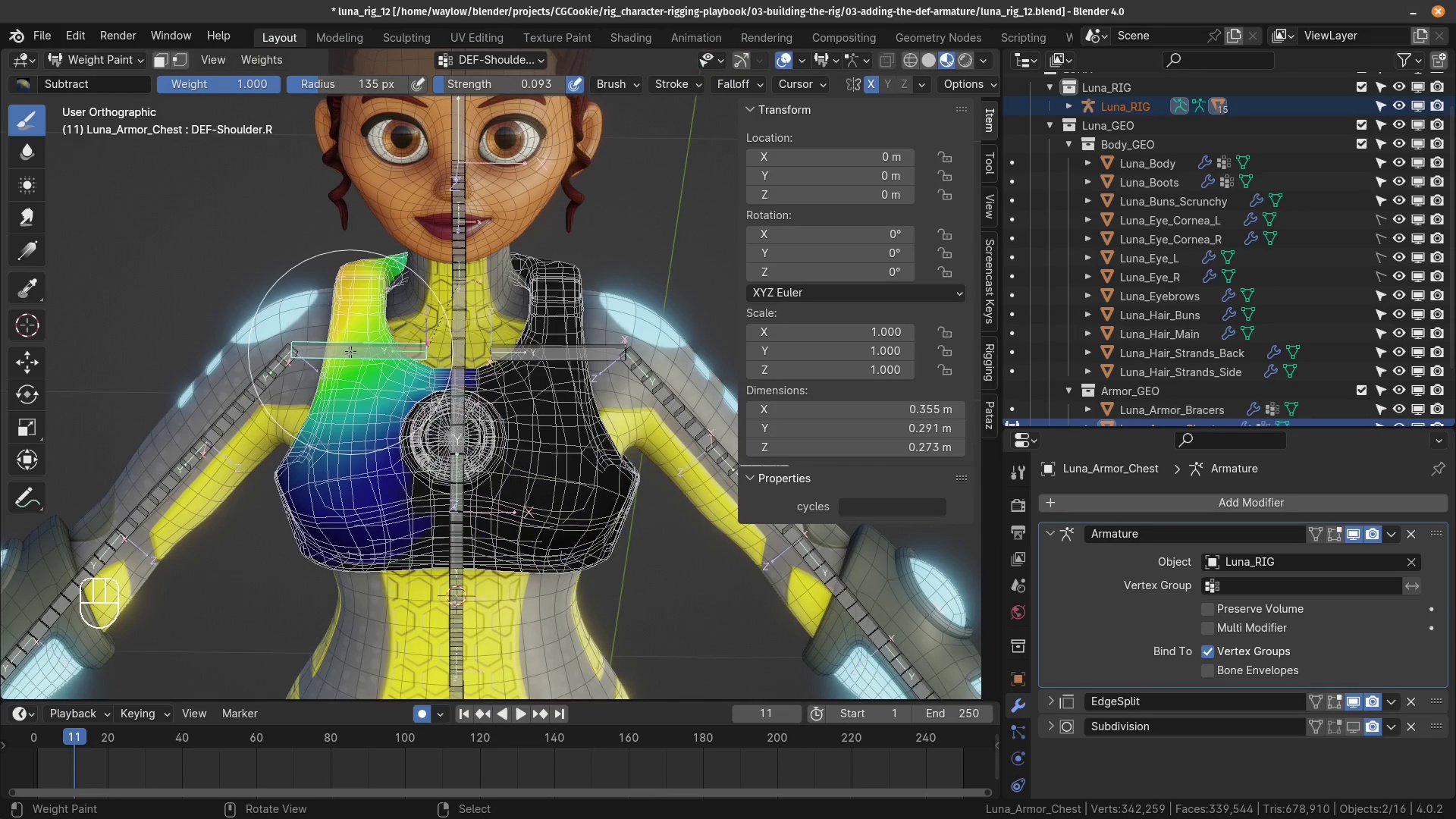Open the Rigging sidebar tab

tap(990, 362)
